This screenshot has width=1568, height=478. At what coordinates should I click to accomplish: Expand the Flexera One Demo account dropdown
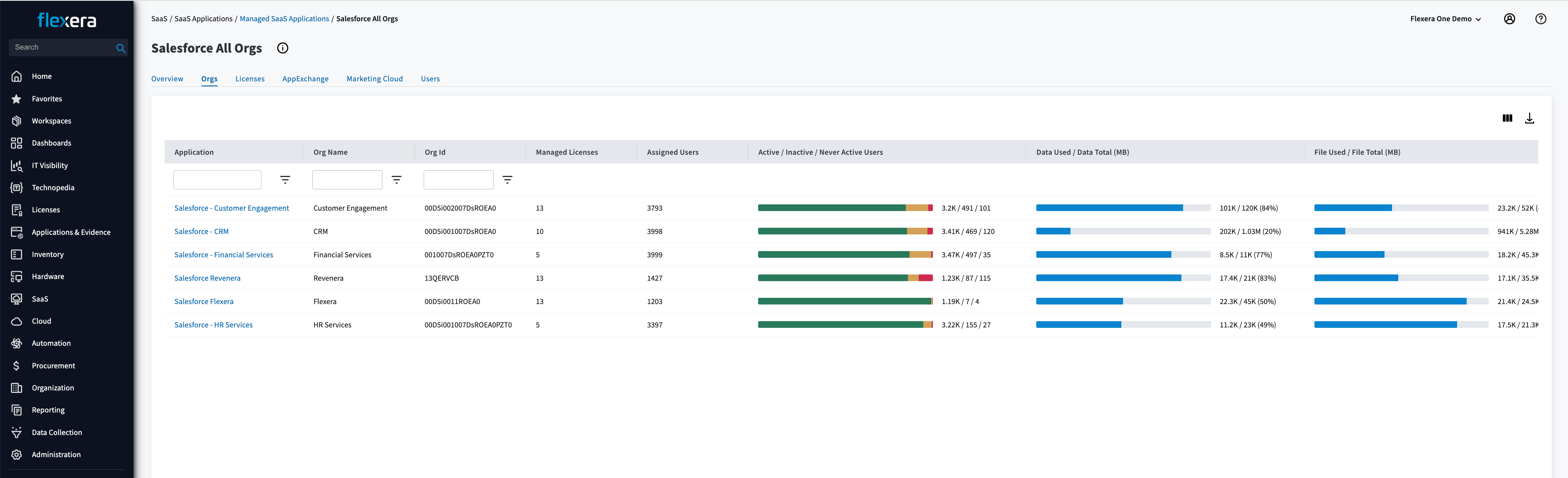(1445, 19)
